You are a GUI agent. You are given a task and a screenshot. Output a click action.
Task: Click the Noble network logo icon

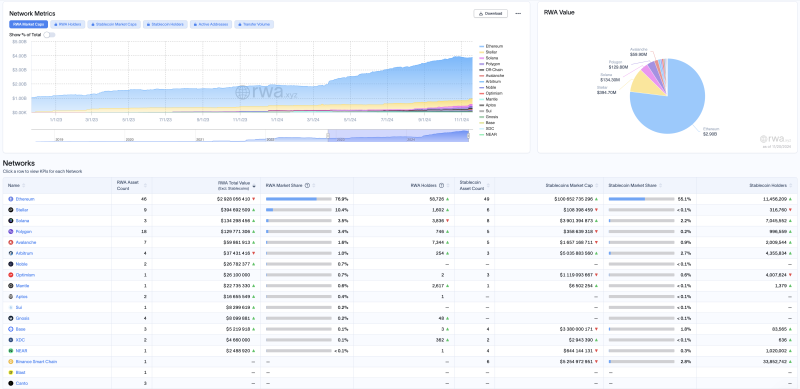11,264
